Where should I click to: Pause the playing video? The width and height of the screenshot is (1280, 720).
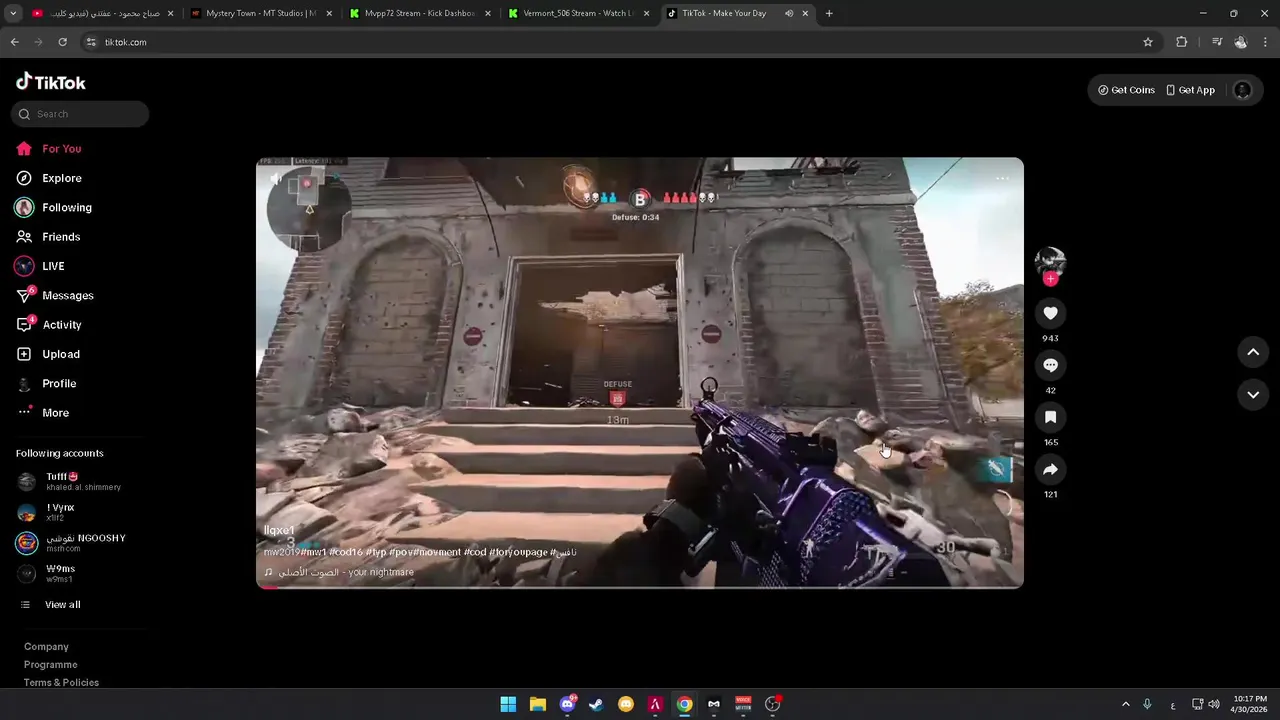pos(640,372)
